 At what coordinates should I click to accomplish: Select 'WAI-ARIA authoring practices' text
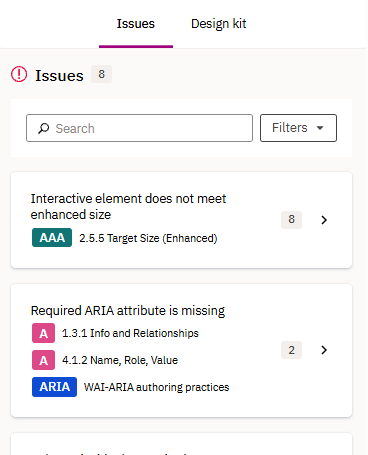157,387
